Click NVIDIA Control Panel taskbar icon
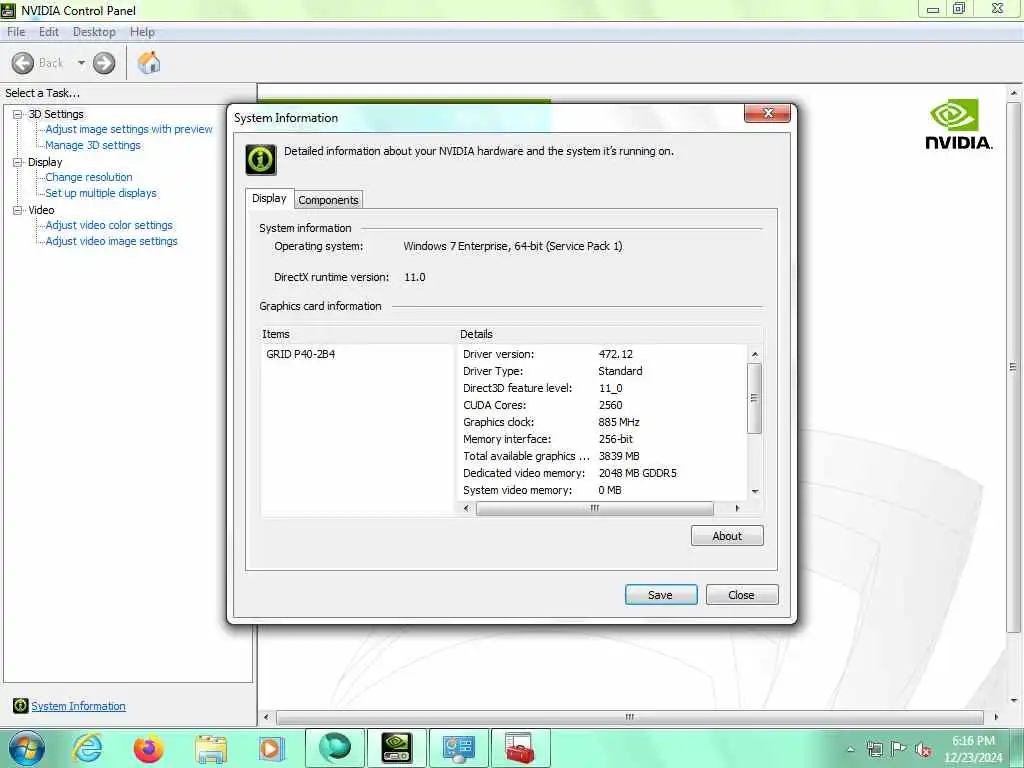Screen dimensions: 1024x768 point(396,748)
